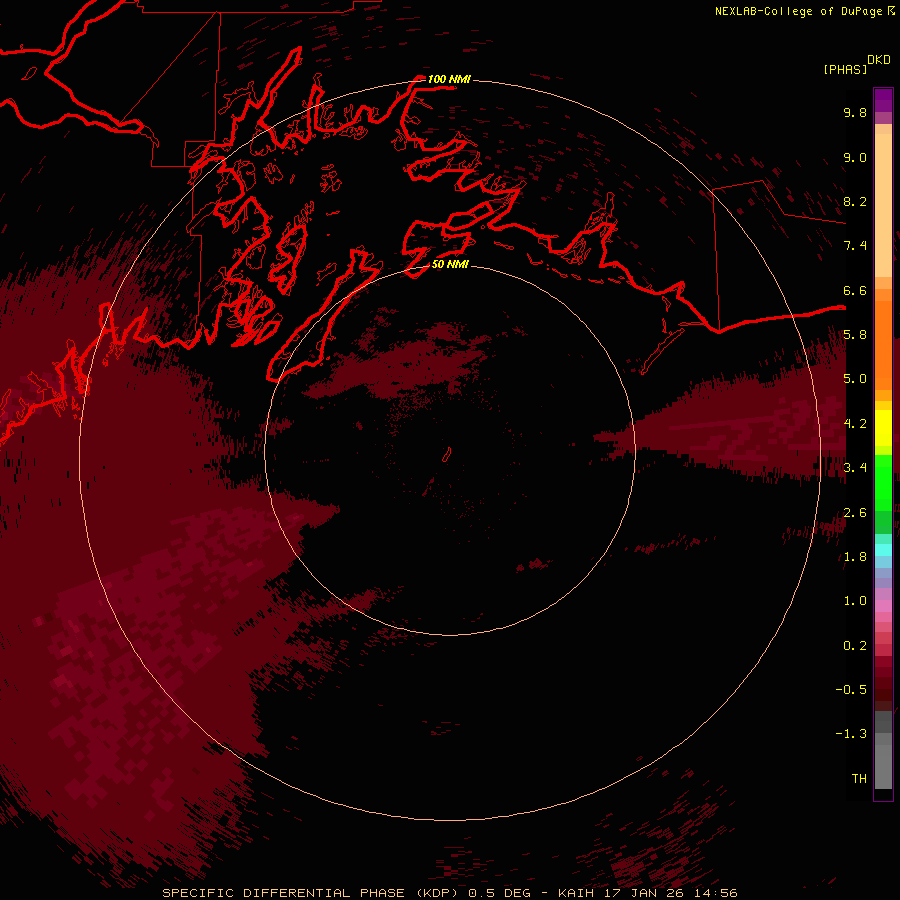Pick the gray segment at color bar bottom

[x=883, y=761]
